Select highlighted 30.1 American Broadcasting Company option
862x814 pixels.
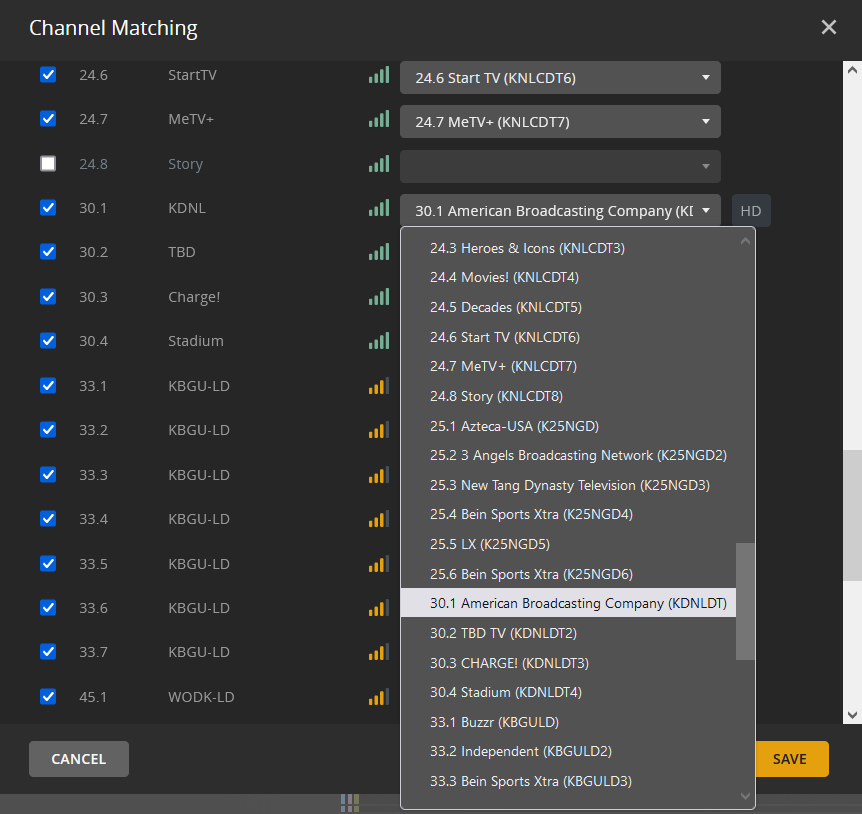(x=568, y=603)
